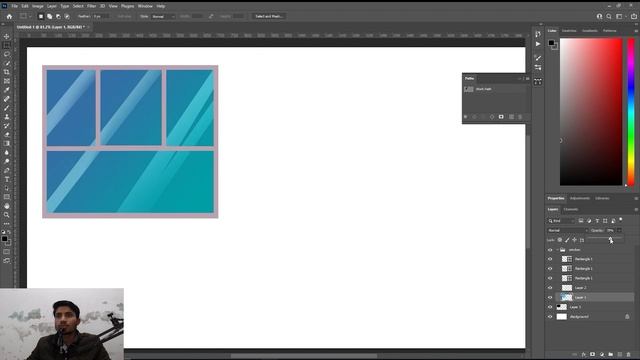Select the Clone Stamp tool
The width and height of the screenshot is (640, 360).
point(7,117)
